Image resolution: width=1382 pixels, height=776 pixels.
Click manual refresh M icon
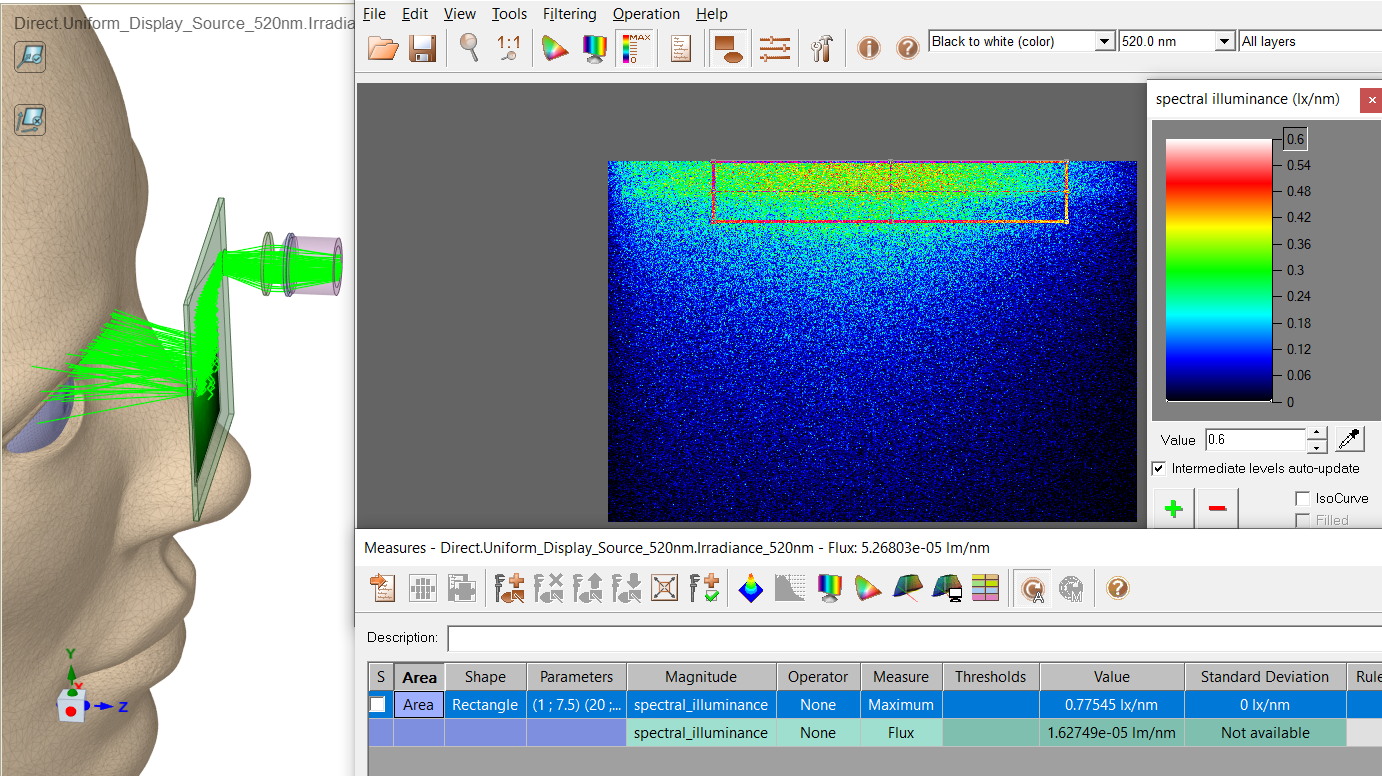pos(1071,588)
